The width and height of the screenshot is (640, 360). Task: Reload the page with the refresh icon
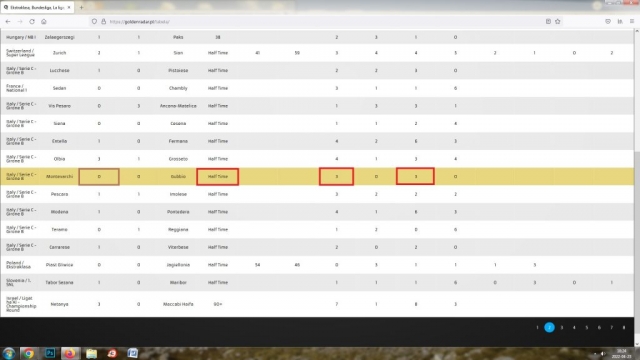pyautogui.click(x=32, y=22)
